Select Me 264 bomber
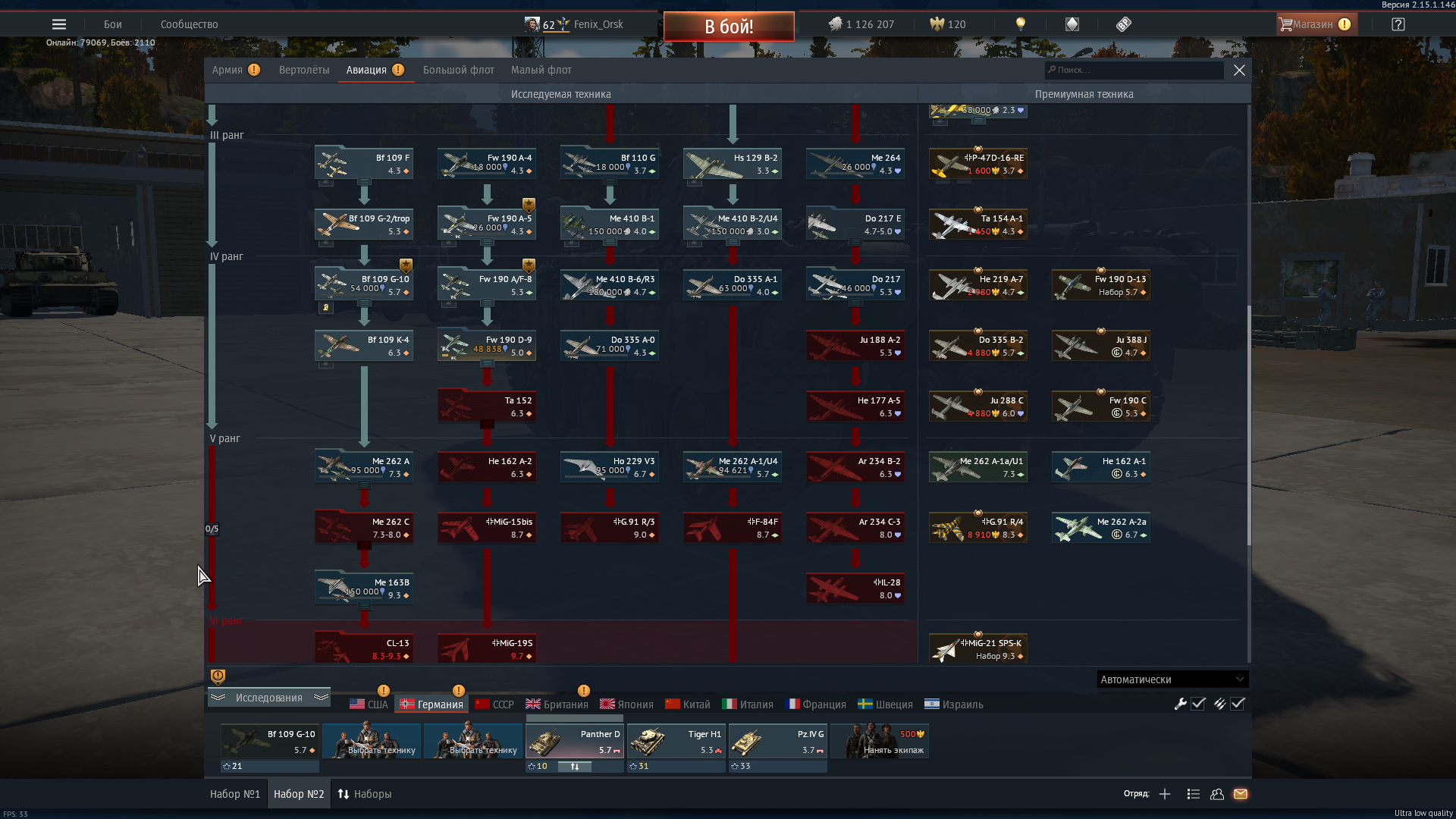This screenshot has height=819, width=1456. pos(855,164)
